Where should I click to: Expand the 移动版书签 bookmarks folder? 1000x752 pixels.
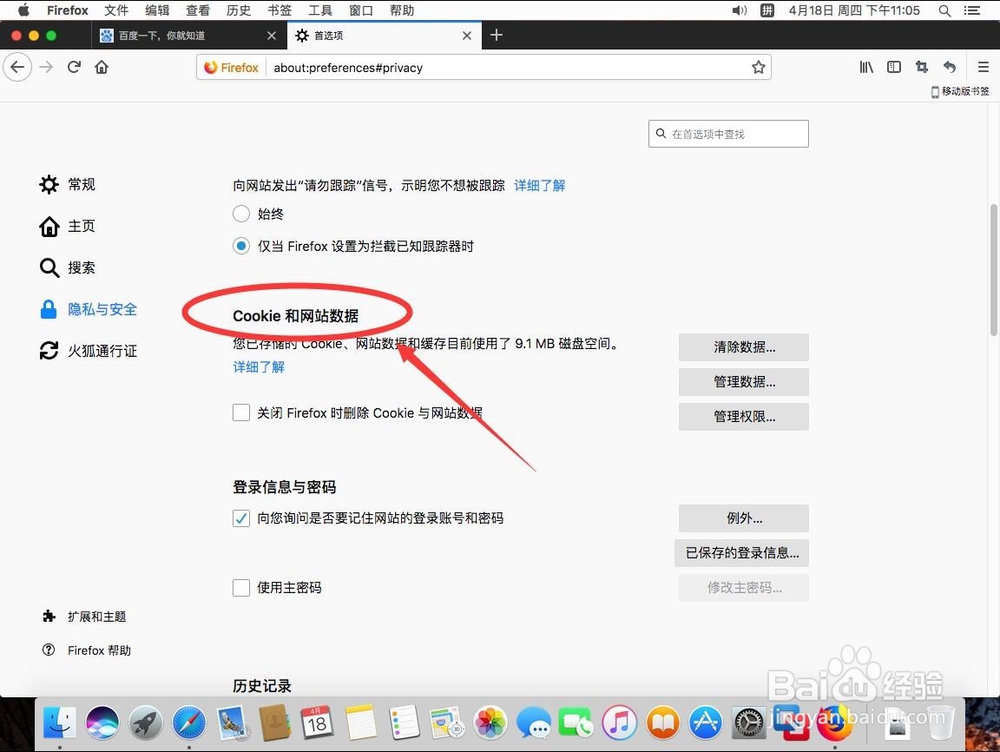(x=958, y=91)
